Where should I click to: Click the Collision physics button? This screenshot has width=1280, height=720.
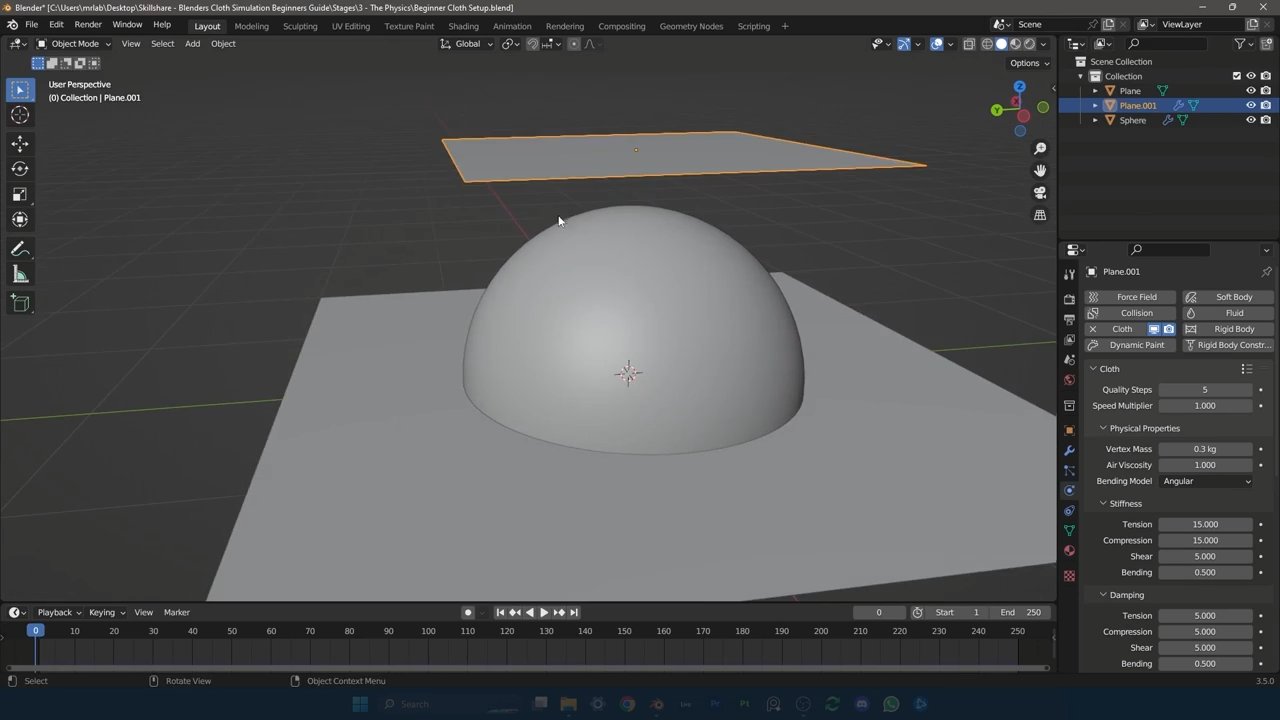coord(1130,313)
